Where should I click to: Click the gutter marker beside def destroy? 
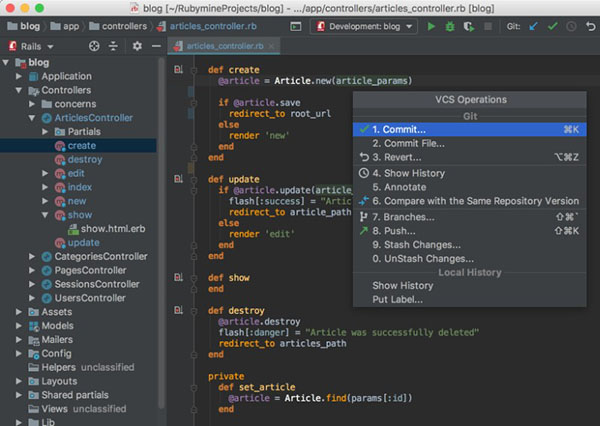(178, 310)
